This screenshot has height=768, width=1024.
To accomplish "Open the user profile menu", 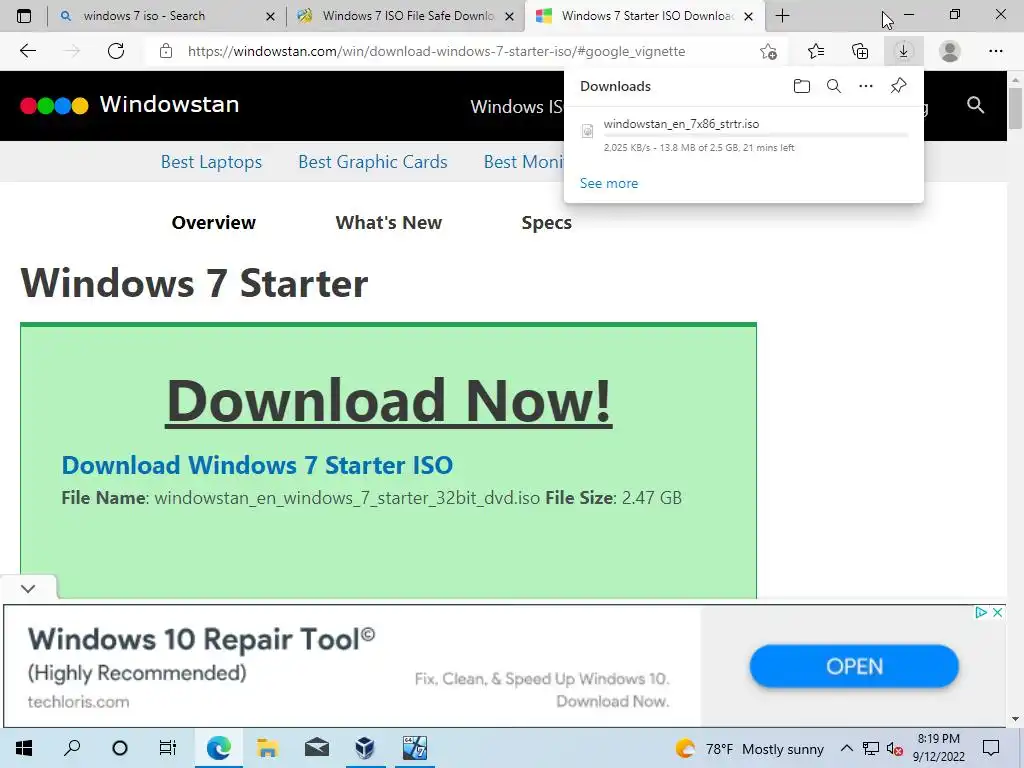I will 950,51.
